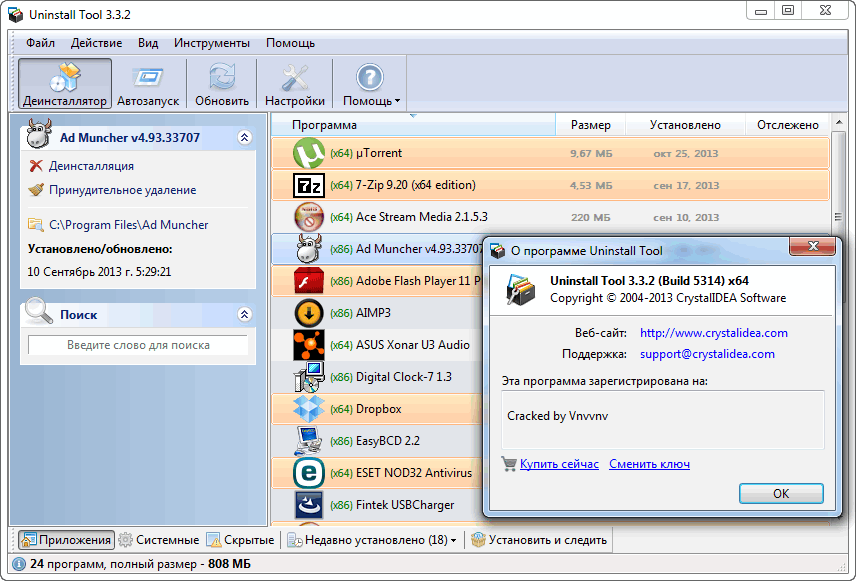Image resolution: width=856 pixels, height=581 pixels.
Task: Click the shopping cart icon in dialog
Action: (509, 464)
